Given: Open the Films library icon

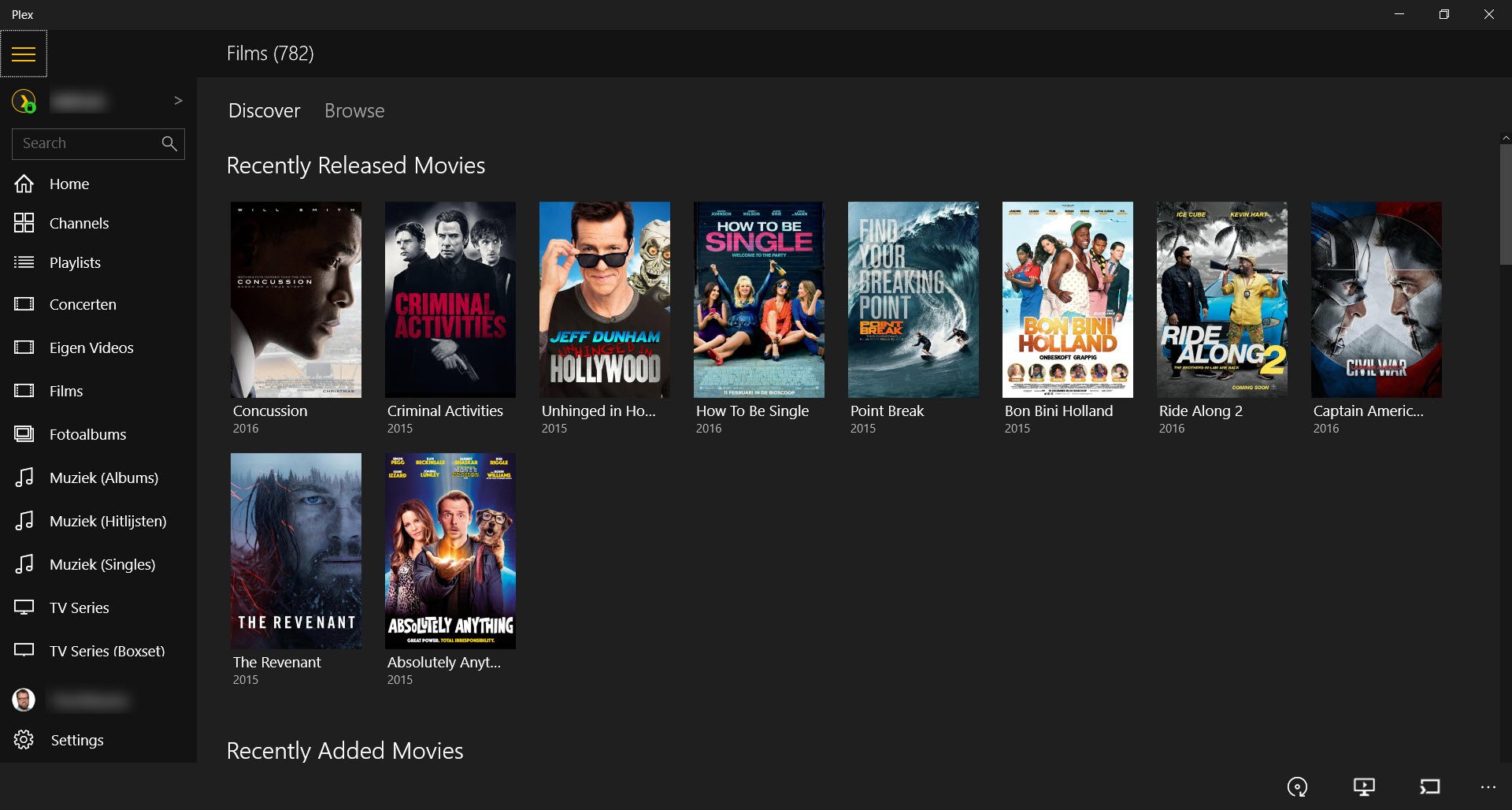Looking at the screenshot, I should point(24,391).
